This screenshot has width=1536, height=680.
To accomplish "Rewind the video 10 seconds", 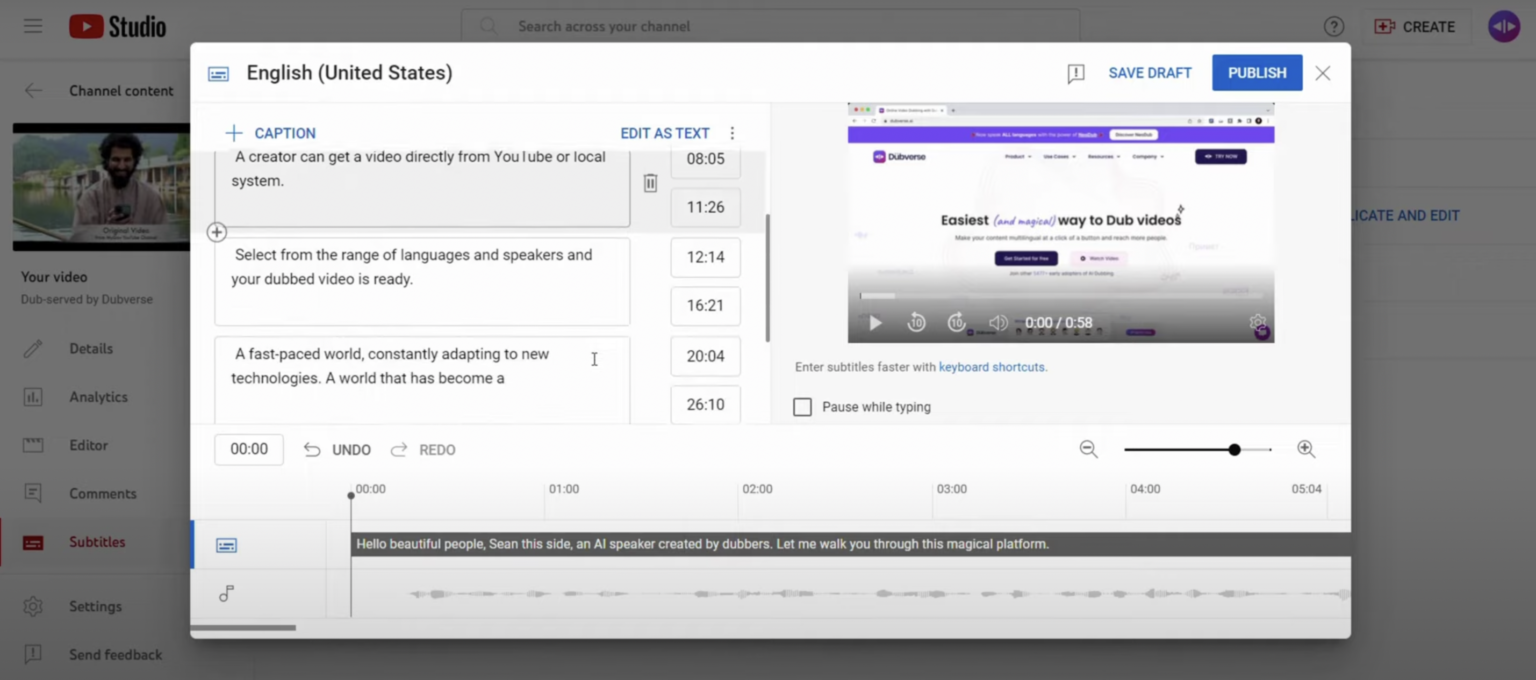I will (x=916, y=322).
